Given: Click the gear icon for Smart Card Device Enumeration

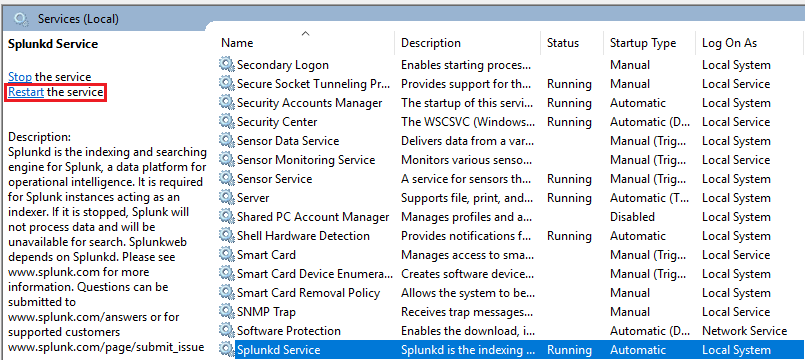Looking at the screenshot, I should click(226, 273).
